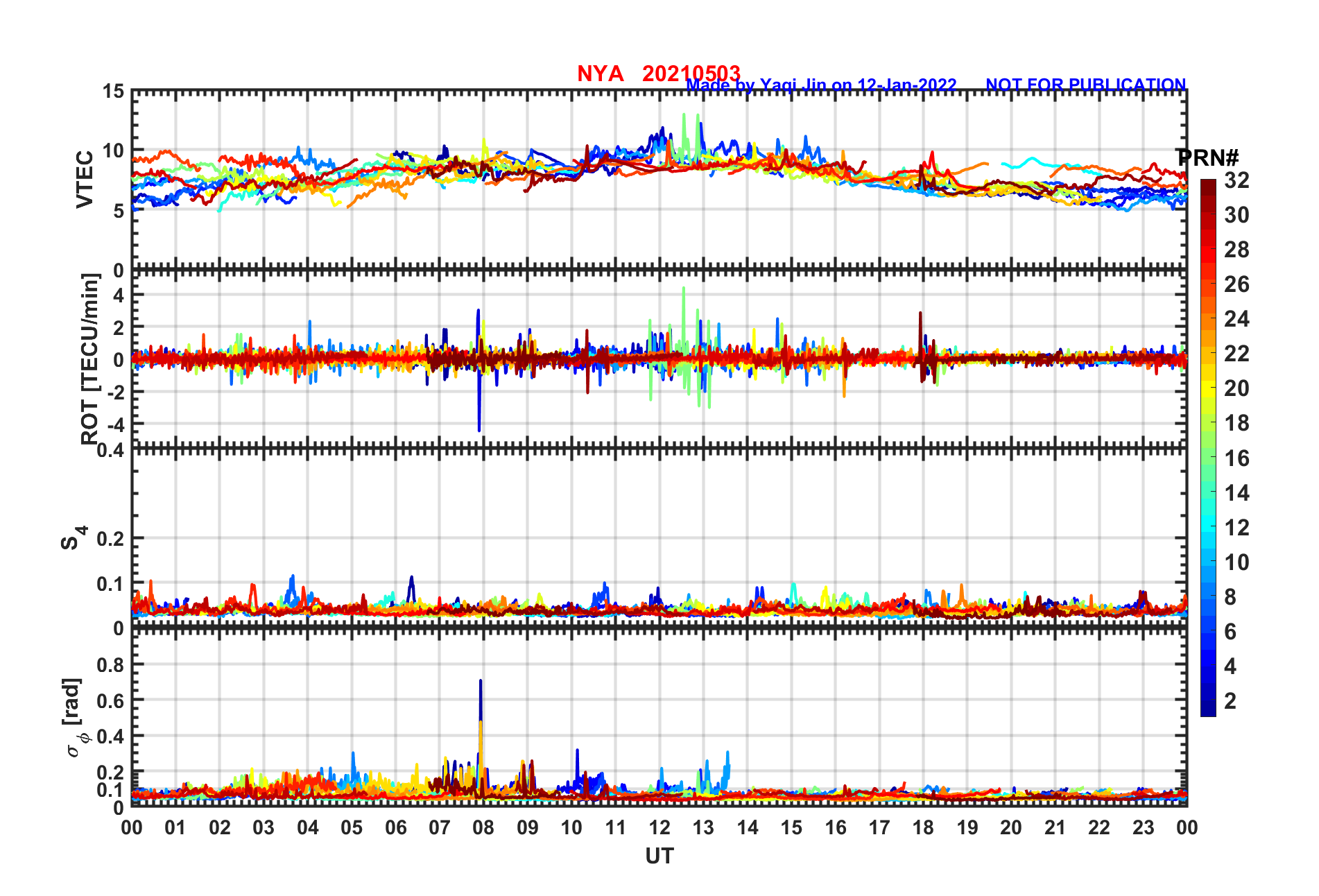
Task: Click the S4 axis tick label 0.4
Action: pyautogui.click(x=110, y=450)
